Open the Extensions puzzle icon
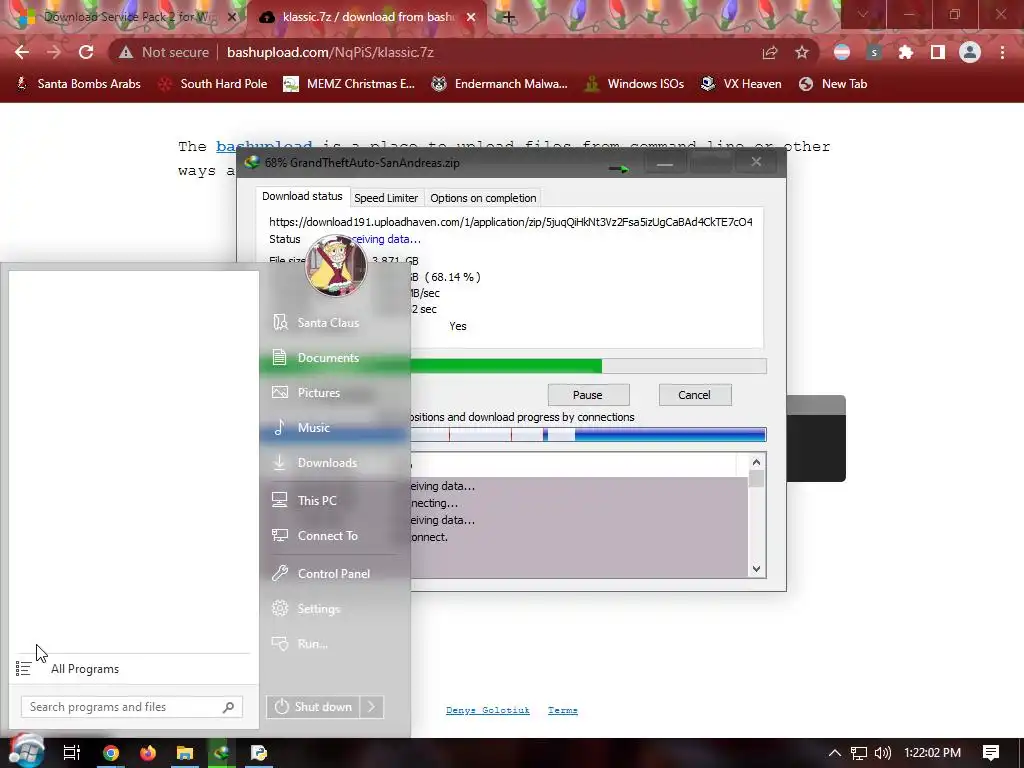This screenshot has width=1024, height=768. [906, 52]
